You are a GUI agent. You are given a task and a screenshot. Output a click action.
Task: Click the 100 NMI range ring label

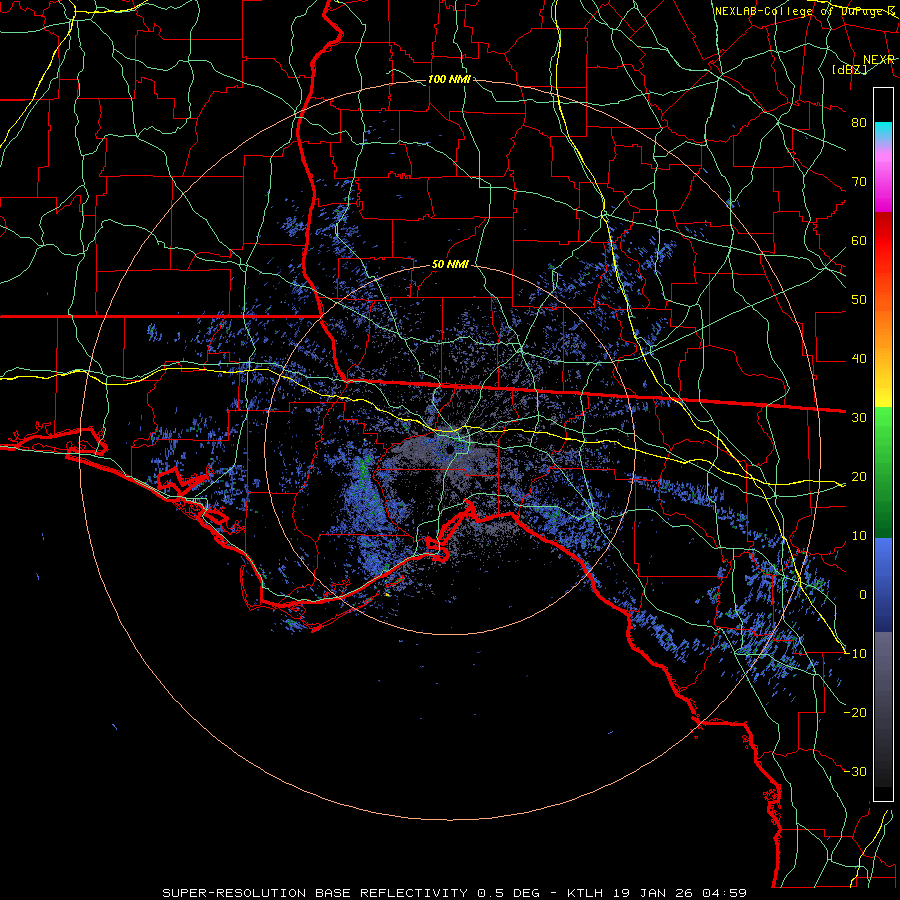pyautogui.click(x=449, y=79)
